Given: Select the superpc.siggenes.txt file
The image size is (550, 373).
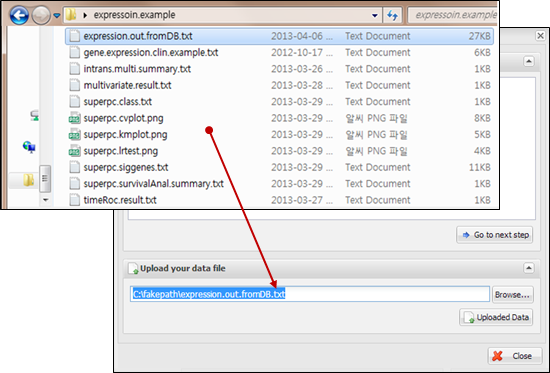Looking at the screenshot, I should coord(279,167).
